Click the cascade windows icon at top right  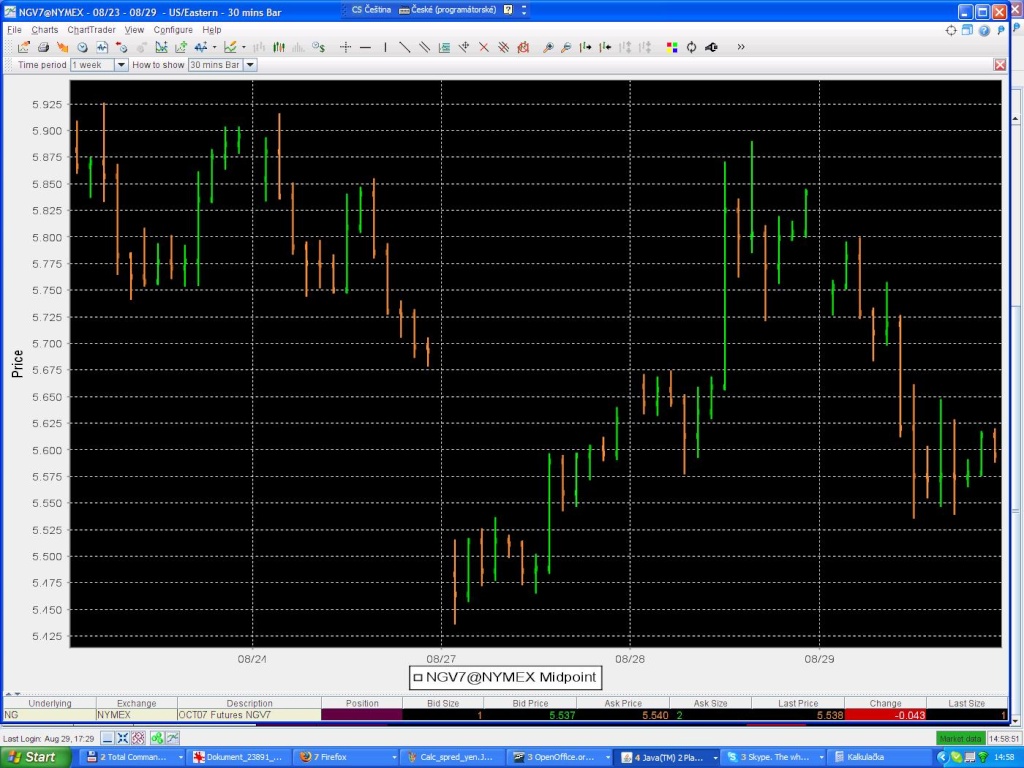coord(967,30)
